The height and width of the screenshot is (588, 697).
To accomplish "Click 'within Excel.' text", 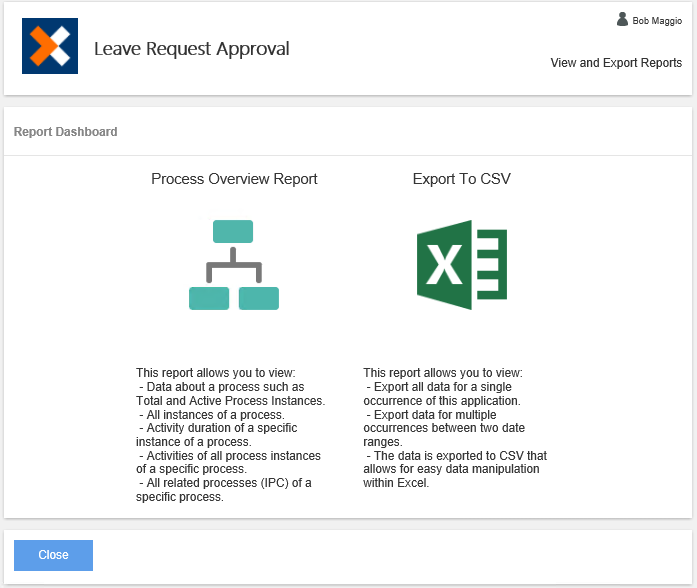I will pos(396,483).
